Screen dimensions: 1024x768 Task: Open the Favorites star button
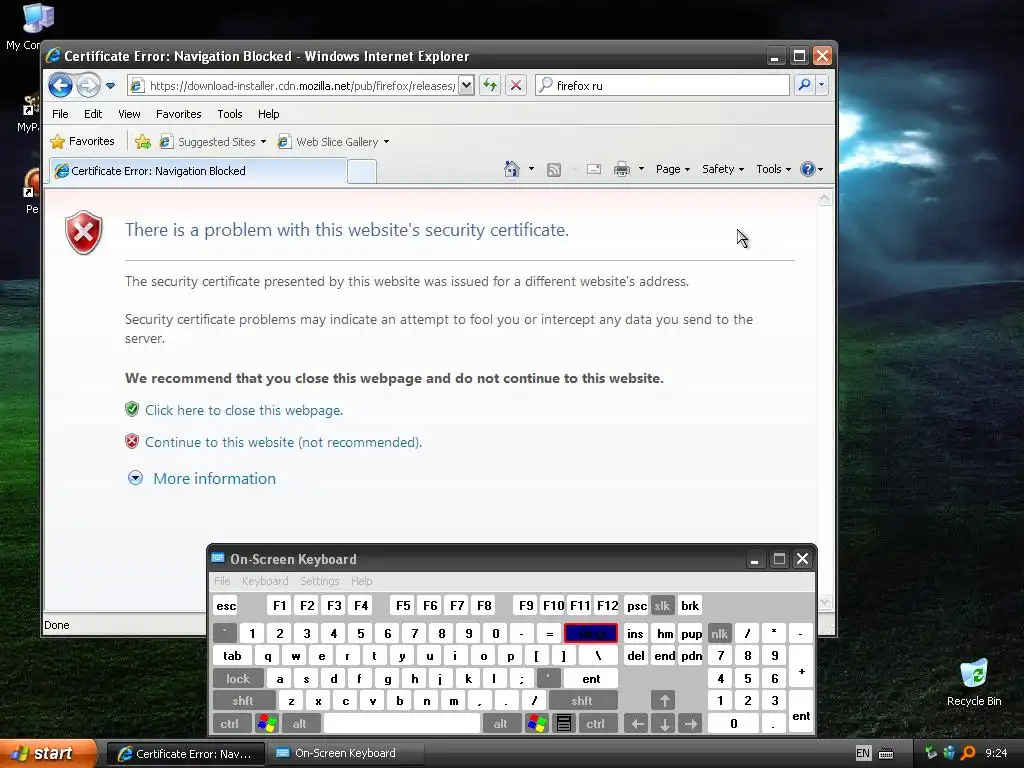pos(82,141)
